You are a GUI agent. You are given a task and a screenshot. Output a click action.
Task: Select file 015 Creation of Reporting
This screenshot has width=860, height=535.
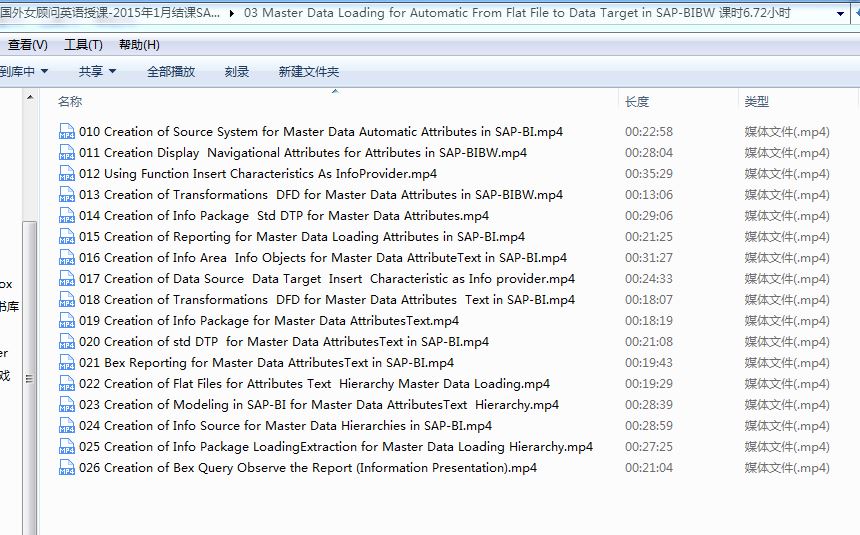click(x=302, y=236)
